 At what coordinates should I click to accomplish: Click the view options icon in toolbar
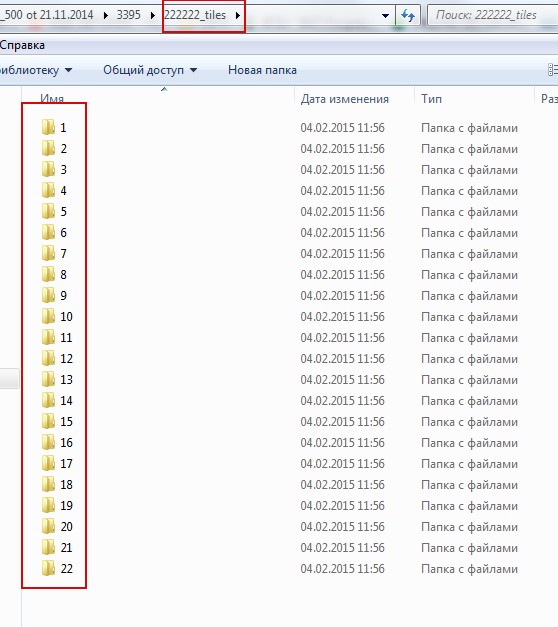pos(553,70)
